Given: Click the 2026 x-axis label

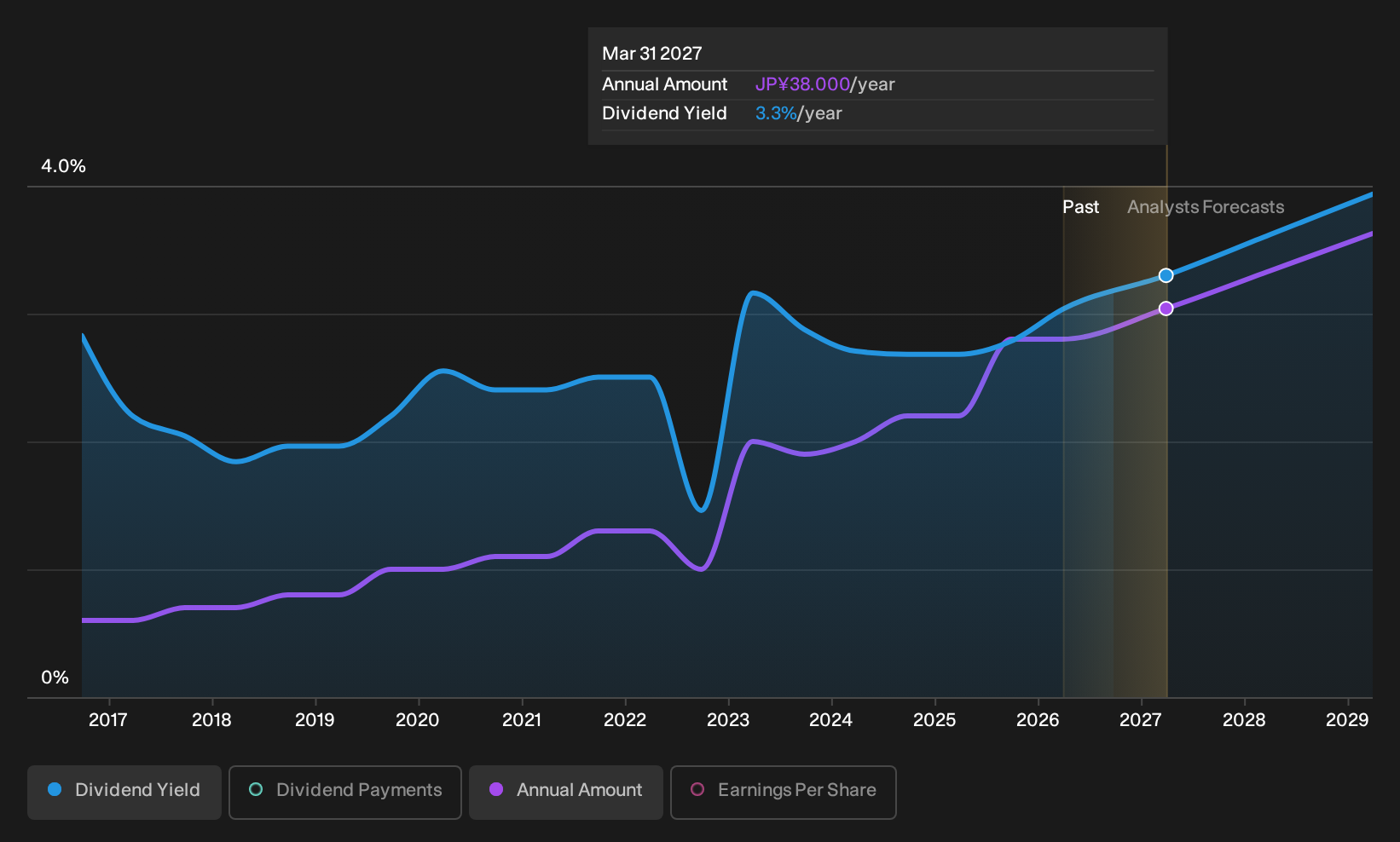Looking at the screenshot, I should (1038, 720).
